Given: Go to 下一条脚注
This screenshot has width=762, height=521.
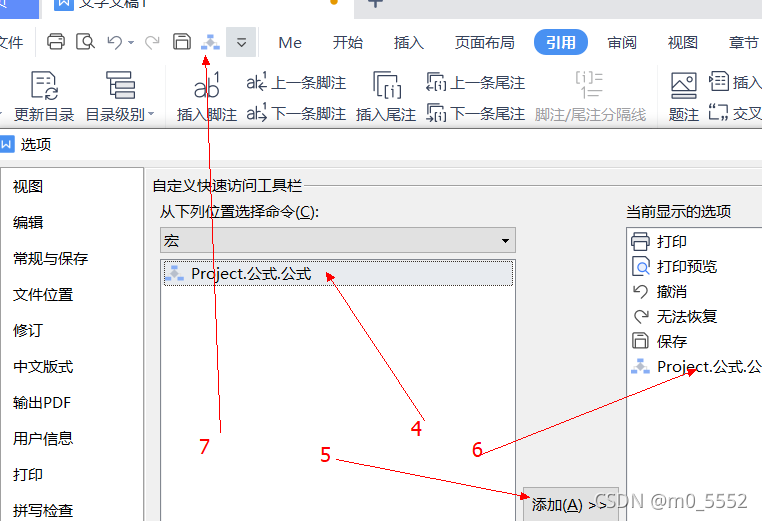Looking at the screenshot, I should tap(296, 114).
